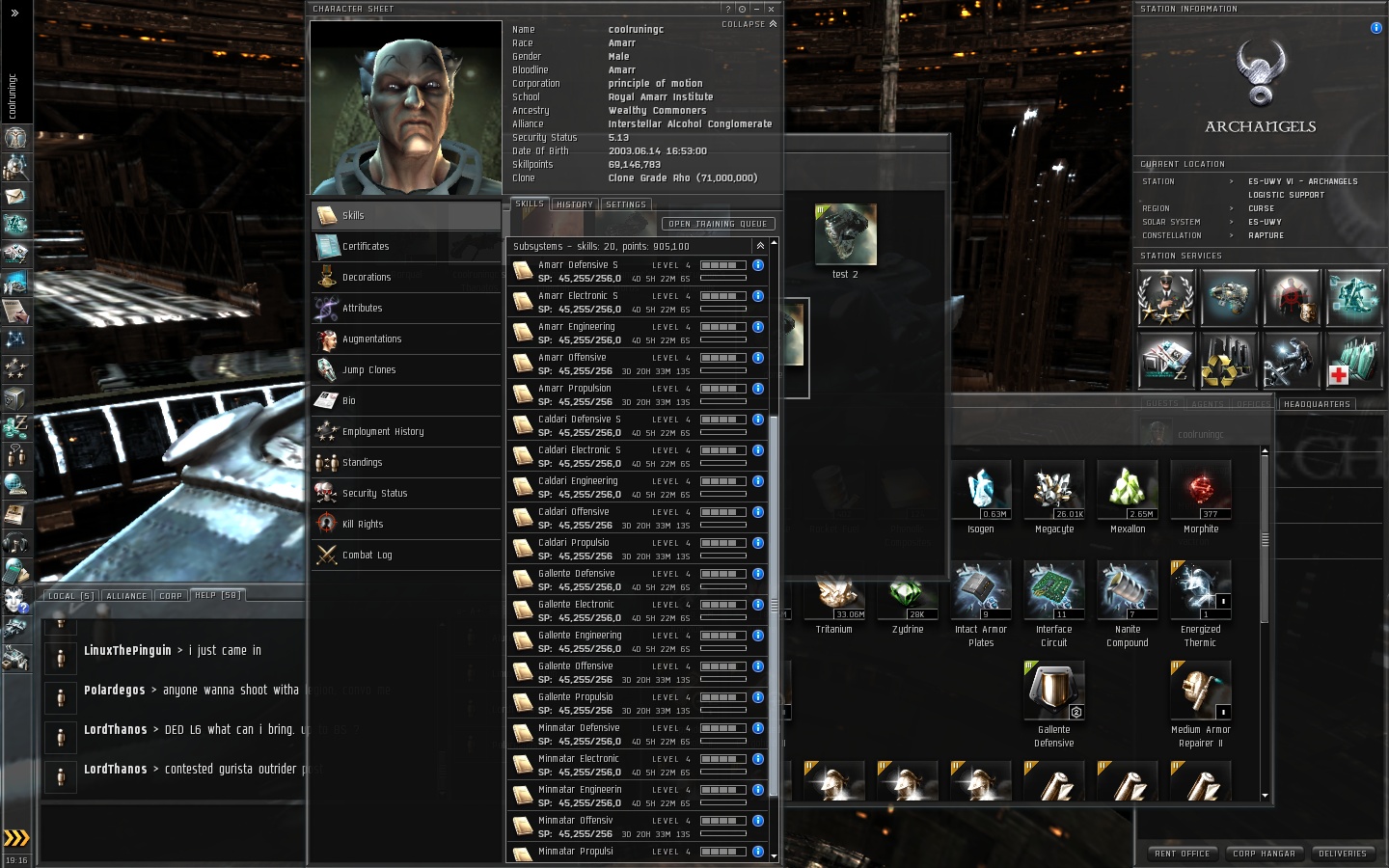Screen dimensions: 1389x868
Task: Open the Mail envelope icon in sidebar
Action: [15, 196]
